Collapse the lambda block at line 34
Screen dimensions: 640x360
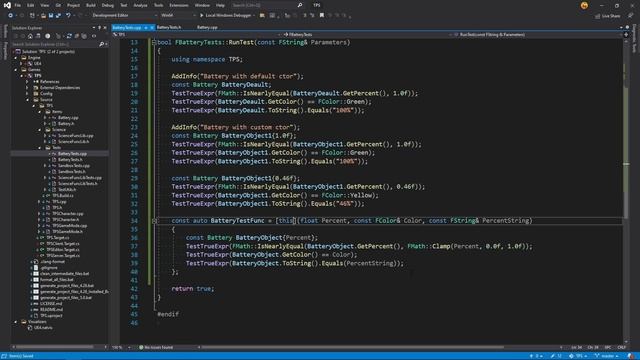coord(154,221)
